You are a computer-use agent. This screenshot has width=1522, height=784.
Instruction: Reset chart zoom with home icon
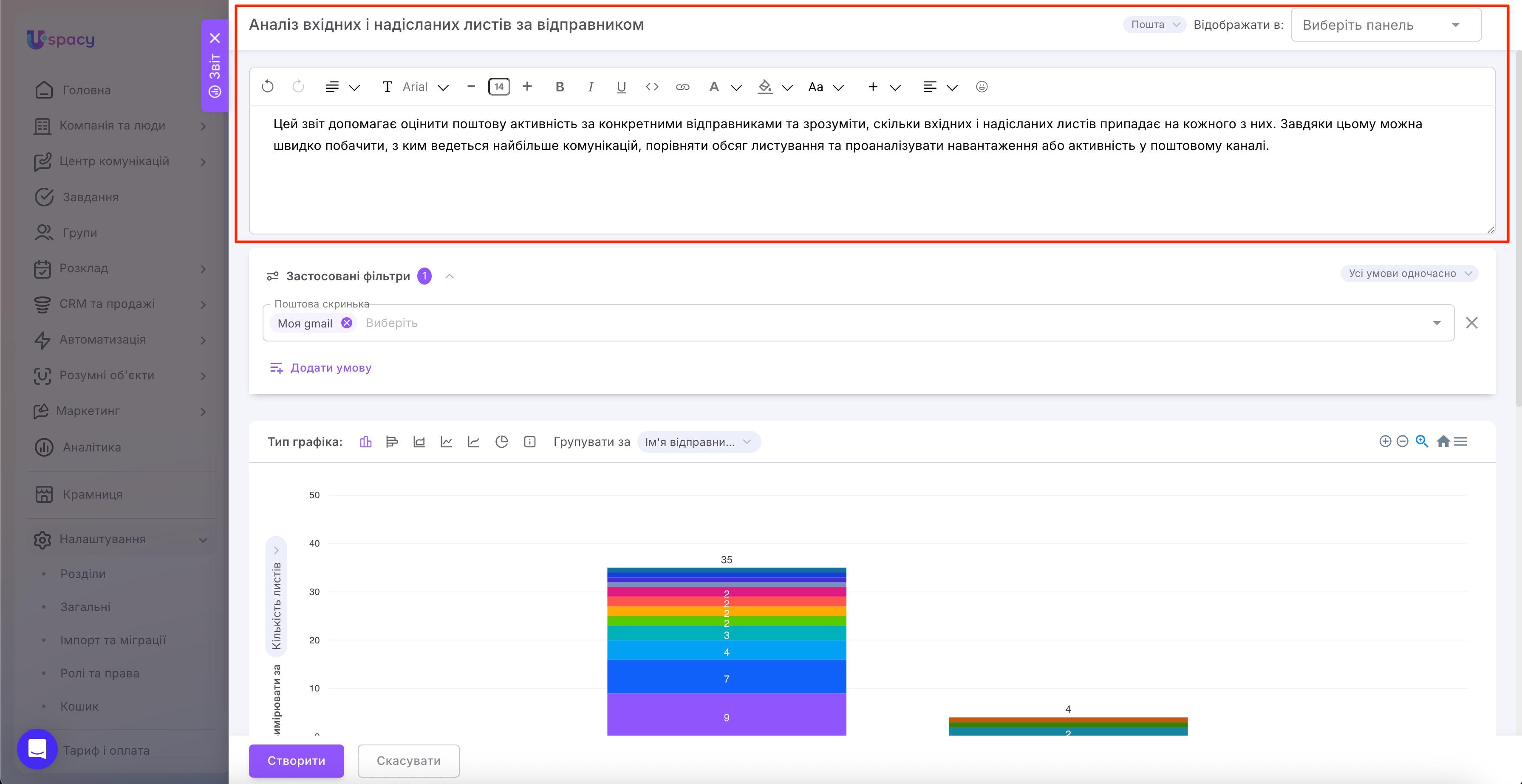pyautogui.click(x=1443, y=442)
